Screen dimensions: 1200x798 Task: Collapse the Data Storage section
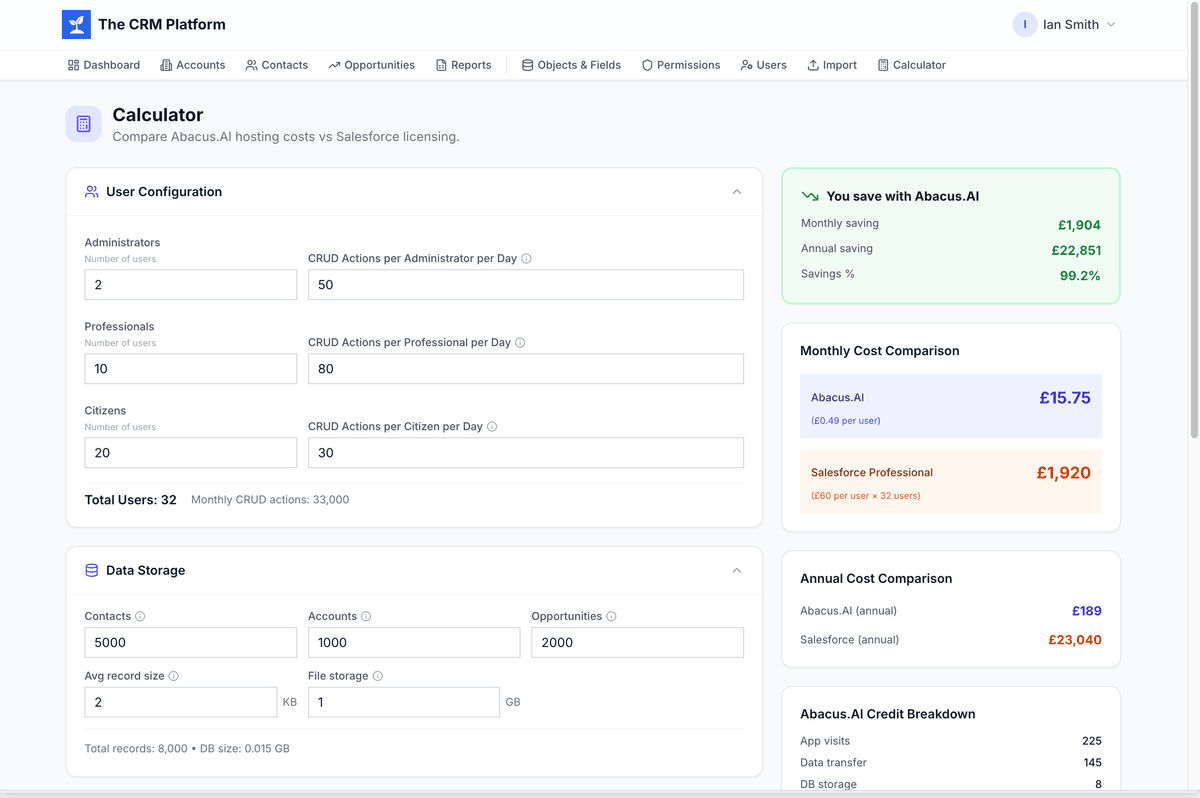[x=736, y=571]
